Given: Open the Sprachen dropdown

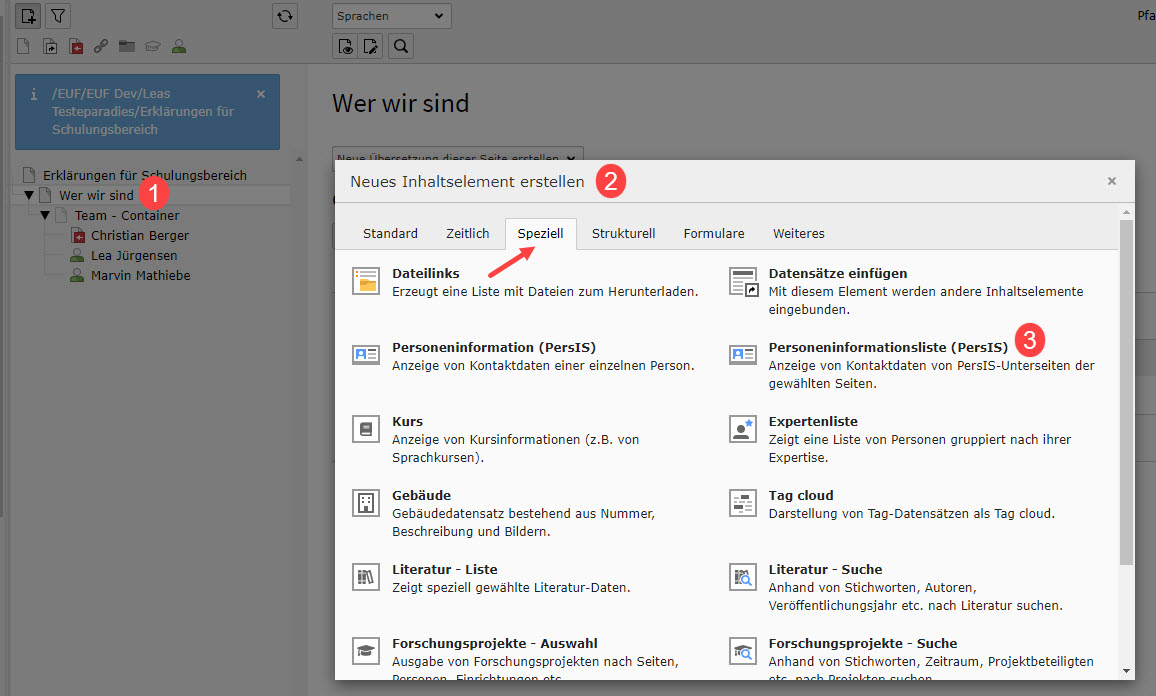Looking at the screenshot, I should pyautogui.click(x=391, y=16).
